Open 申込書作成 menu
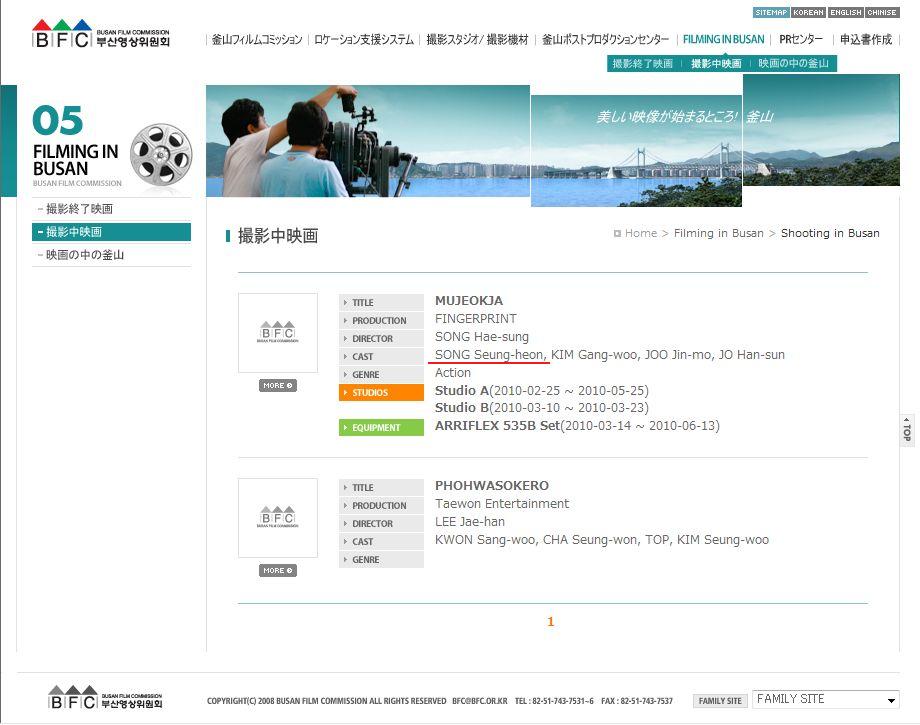 (x=866, y=39)
